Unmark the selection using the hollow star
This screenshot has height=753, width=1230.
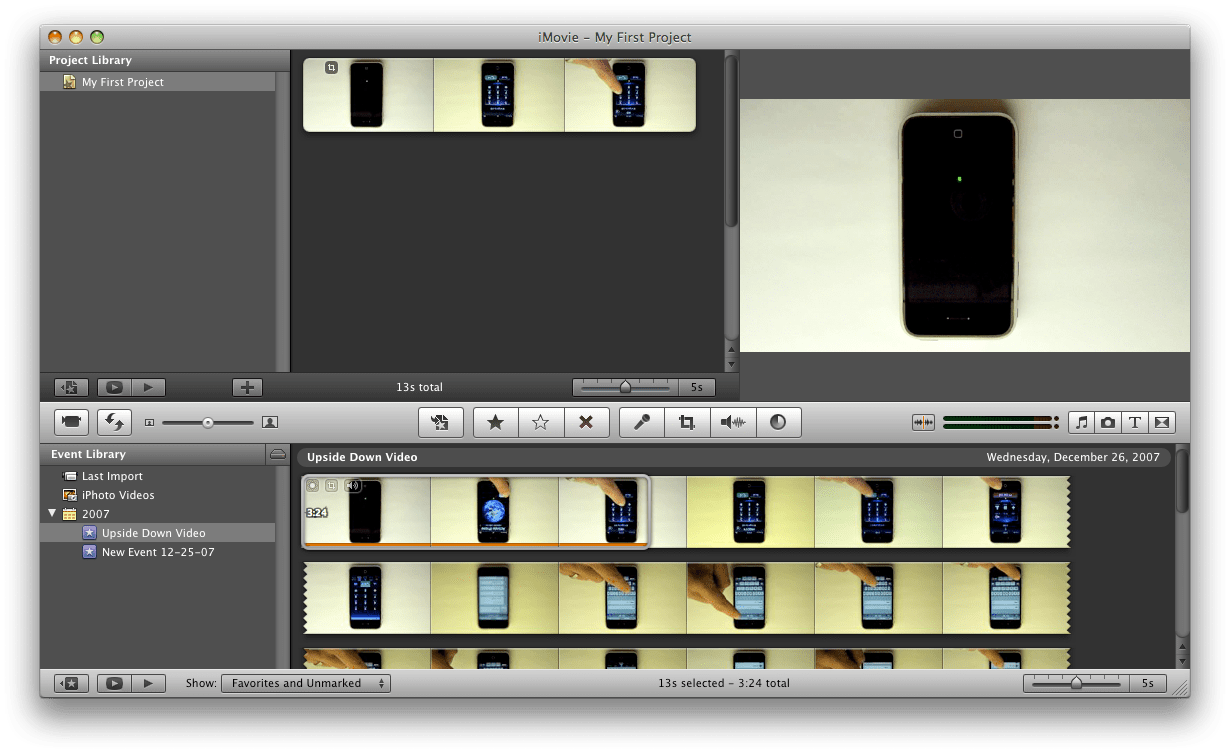(x=541, y=422)
